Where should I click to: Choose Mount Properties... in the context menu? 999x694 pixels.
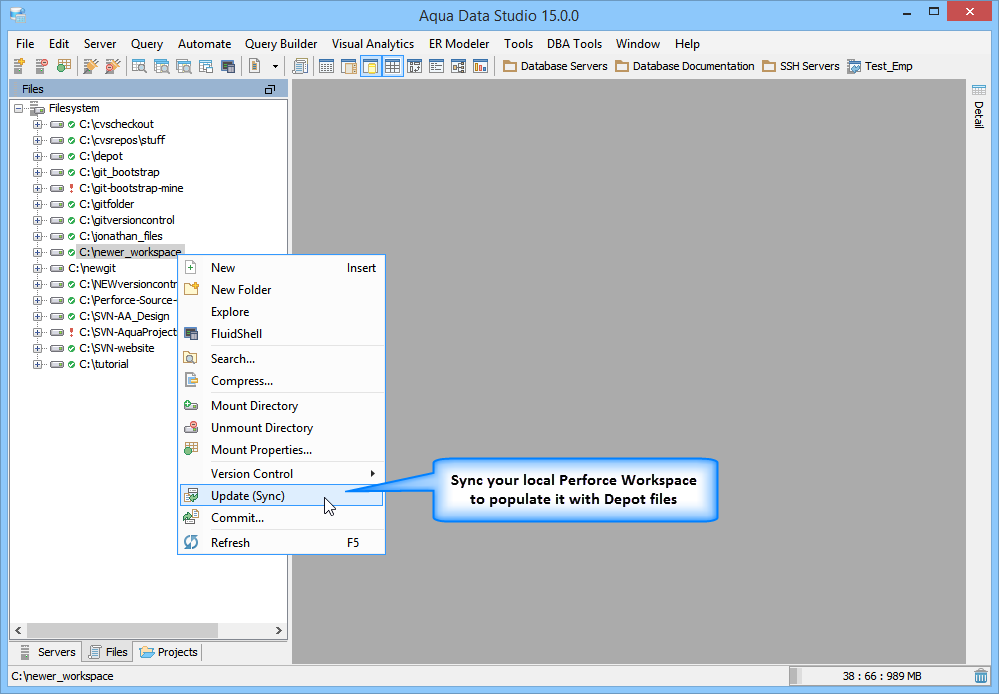[282, 450]
